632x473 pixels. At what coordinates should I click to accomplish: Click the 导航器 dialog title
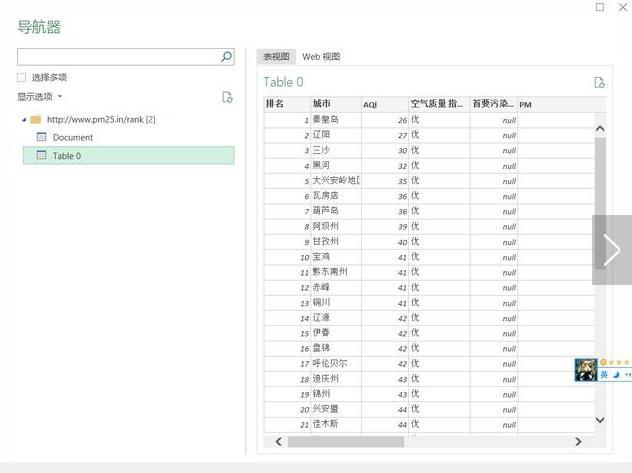pos(39,27)
